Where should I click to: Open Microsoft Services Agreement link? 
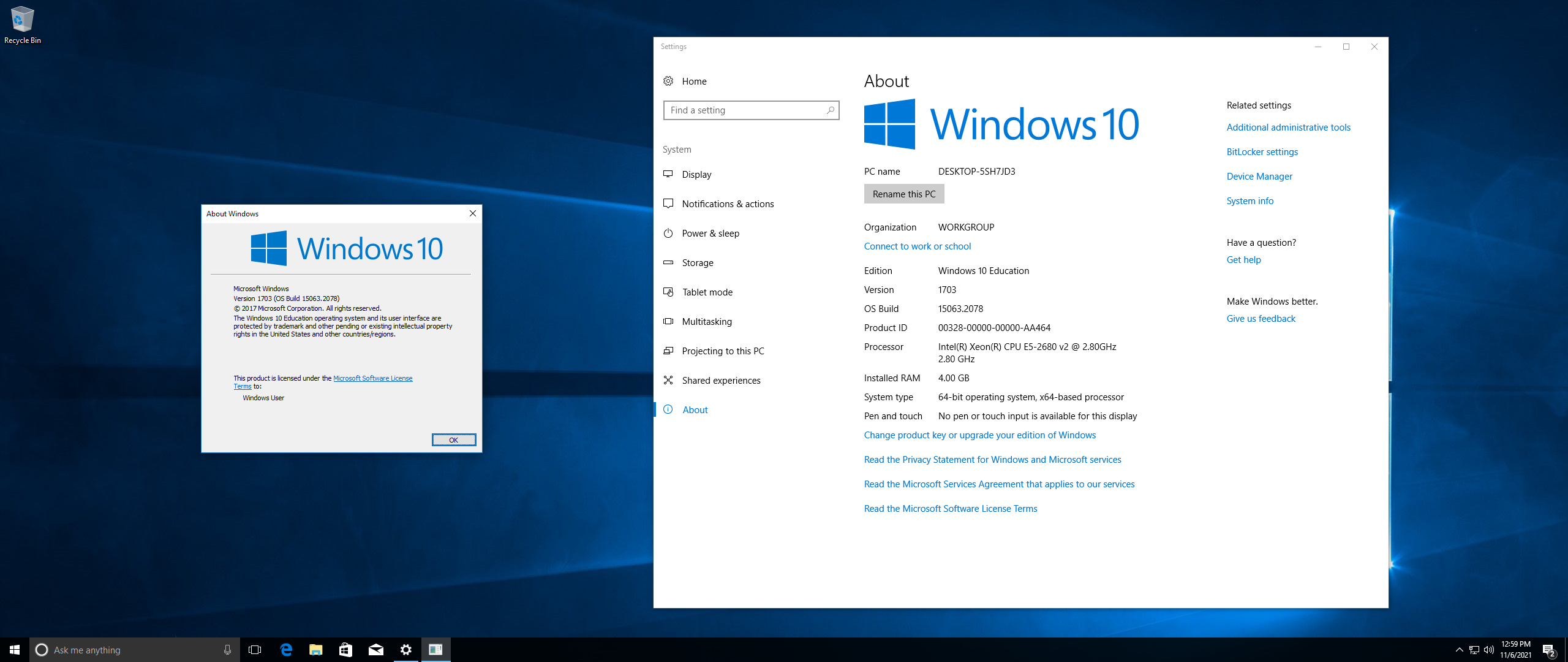click(x=999, y=484)
